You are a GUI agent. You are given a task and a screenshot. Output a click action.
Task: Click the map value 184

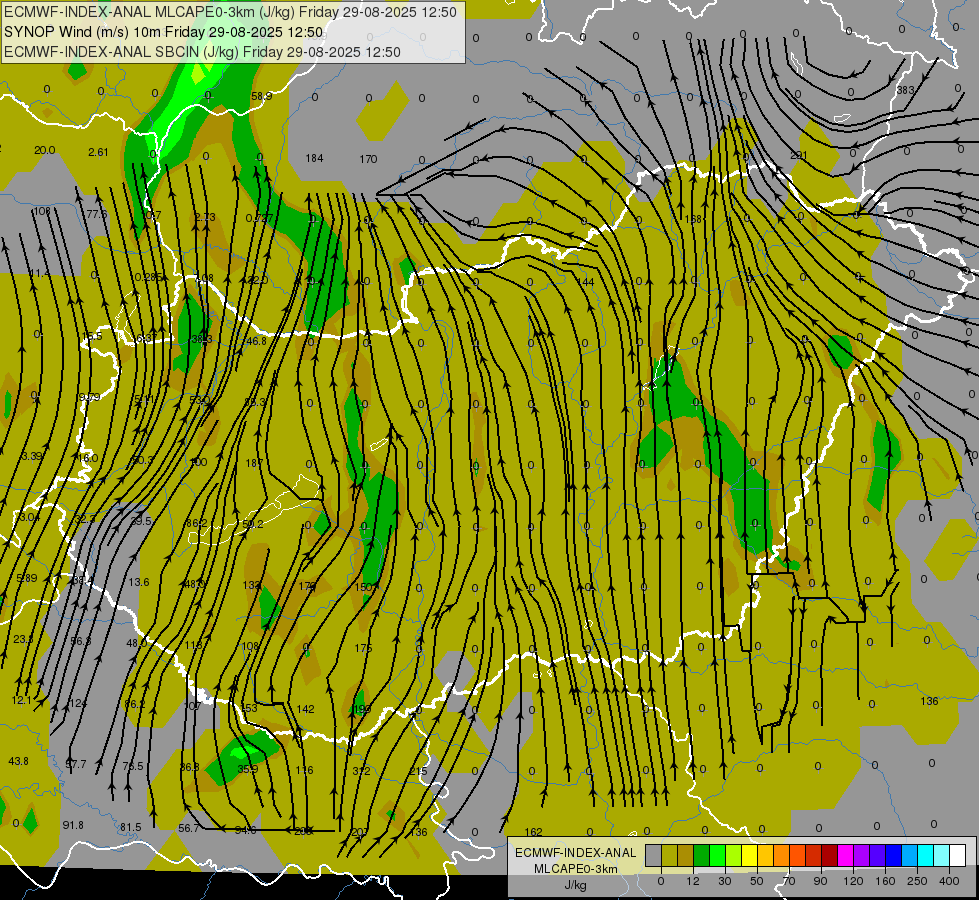[x=314, y=158]
